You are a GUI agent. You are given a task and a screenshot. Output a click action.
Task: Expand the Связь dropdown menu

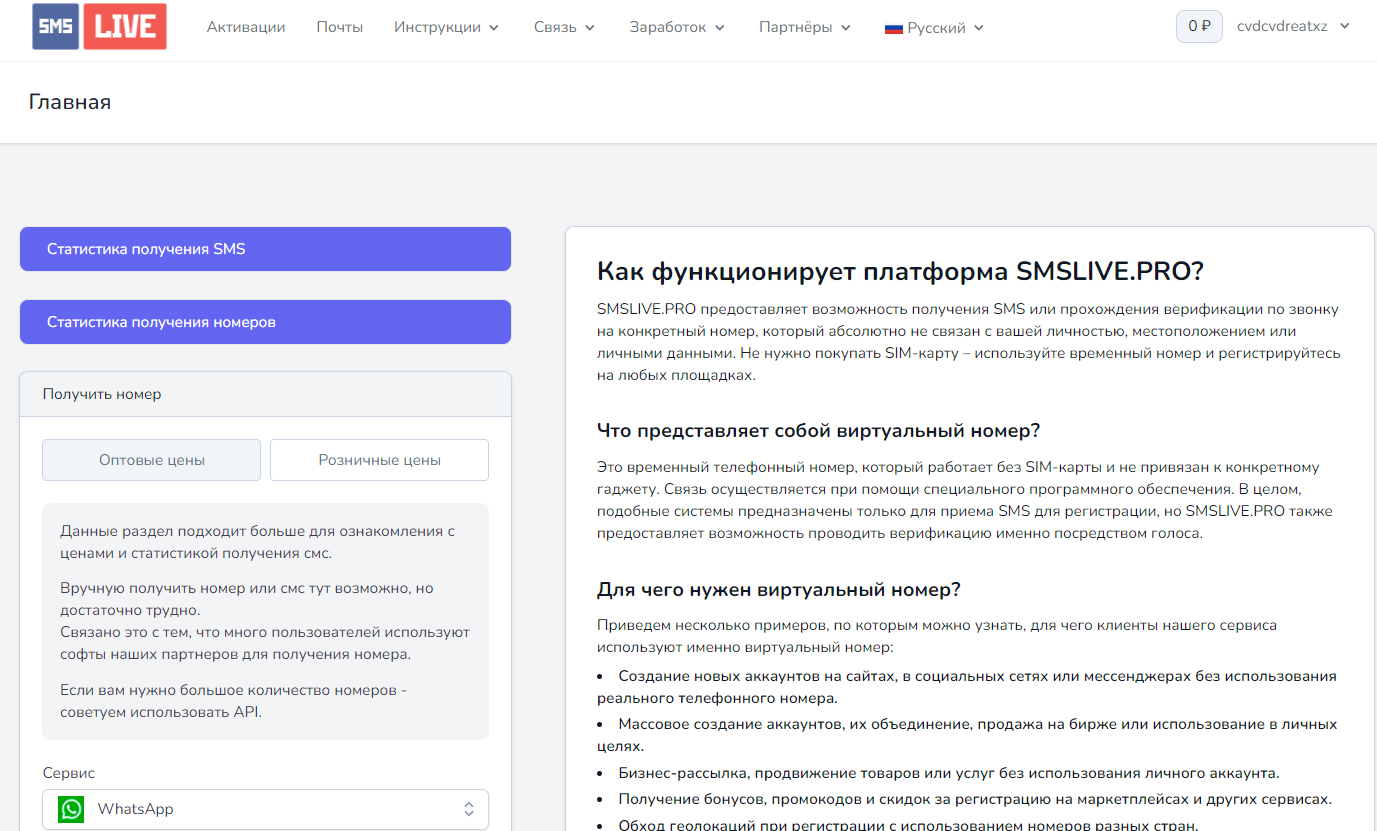pyautogui.click(x=565, y=27)
